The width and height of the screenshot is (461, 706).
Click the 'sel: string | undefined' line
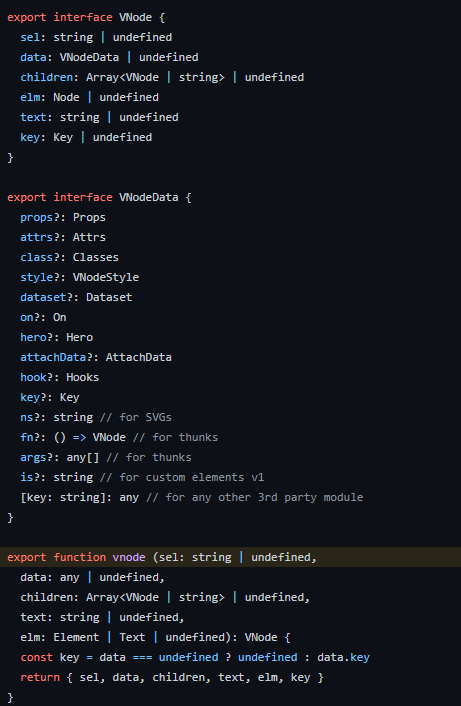96,37
